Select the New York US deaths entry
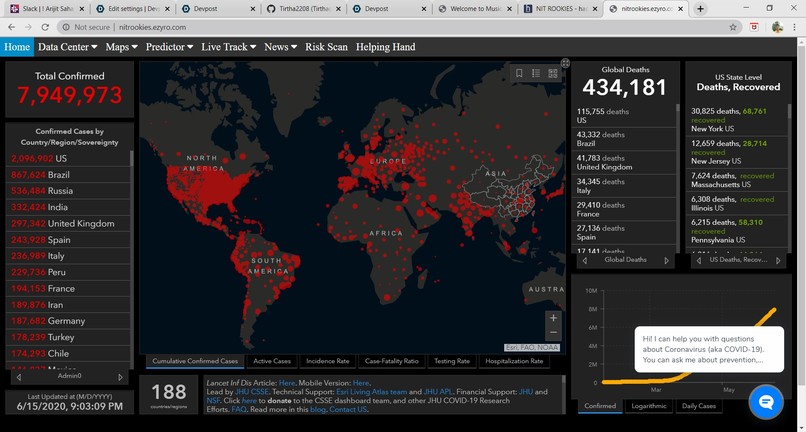The image size is (806, 432). [737, 120]
